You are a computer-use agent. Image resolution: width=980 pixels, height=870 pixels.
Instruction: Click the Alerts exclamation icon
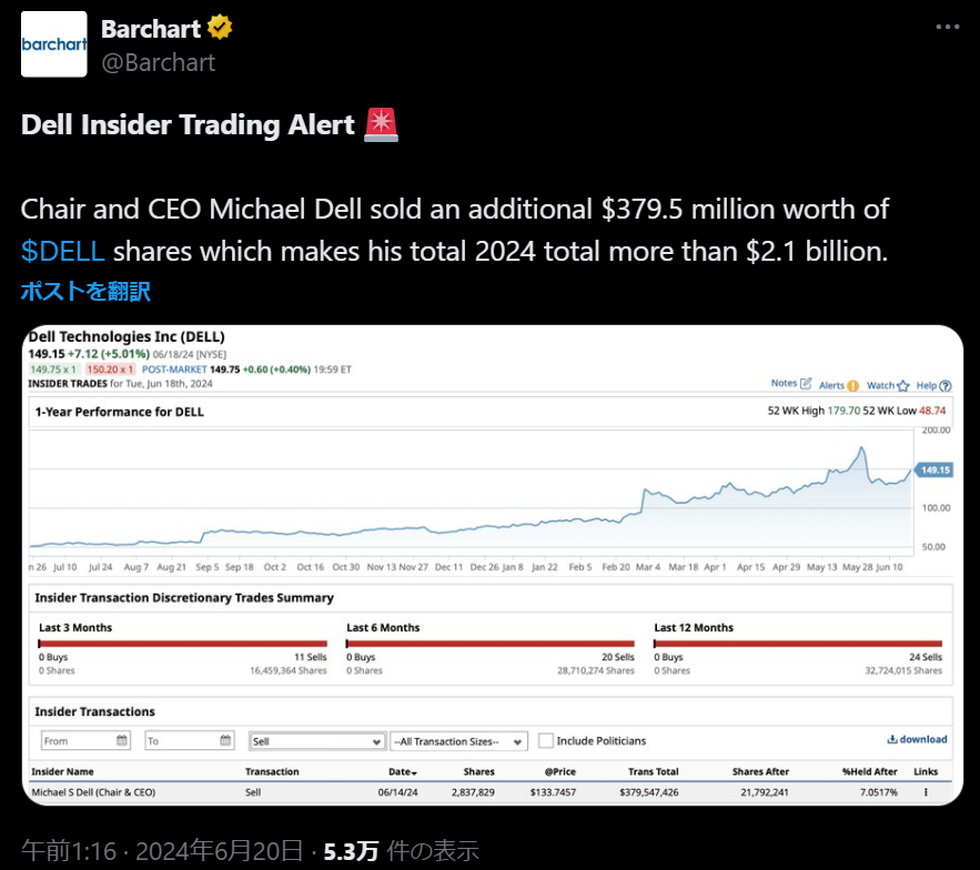click(852, 385)
